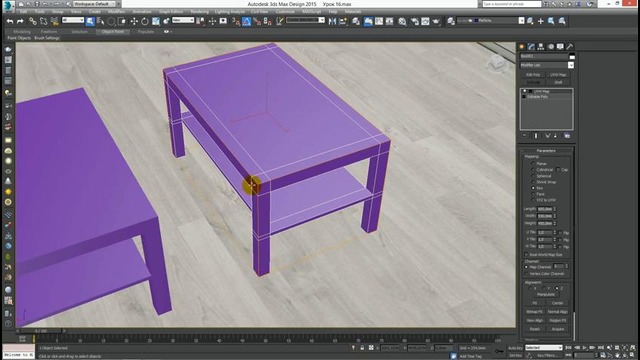This screenshot has height=360, width=640.
Task: Click the object color swatch beside name
Action: coord(572,56)
